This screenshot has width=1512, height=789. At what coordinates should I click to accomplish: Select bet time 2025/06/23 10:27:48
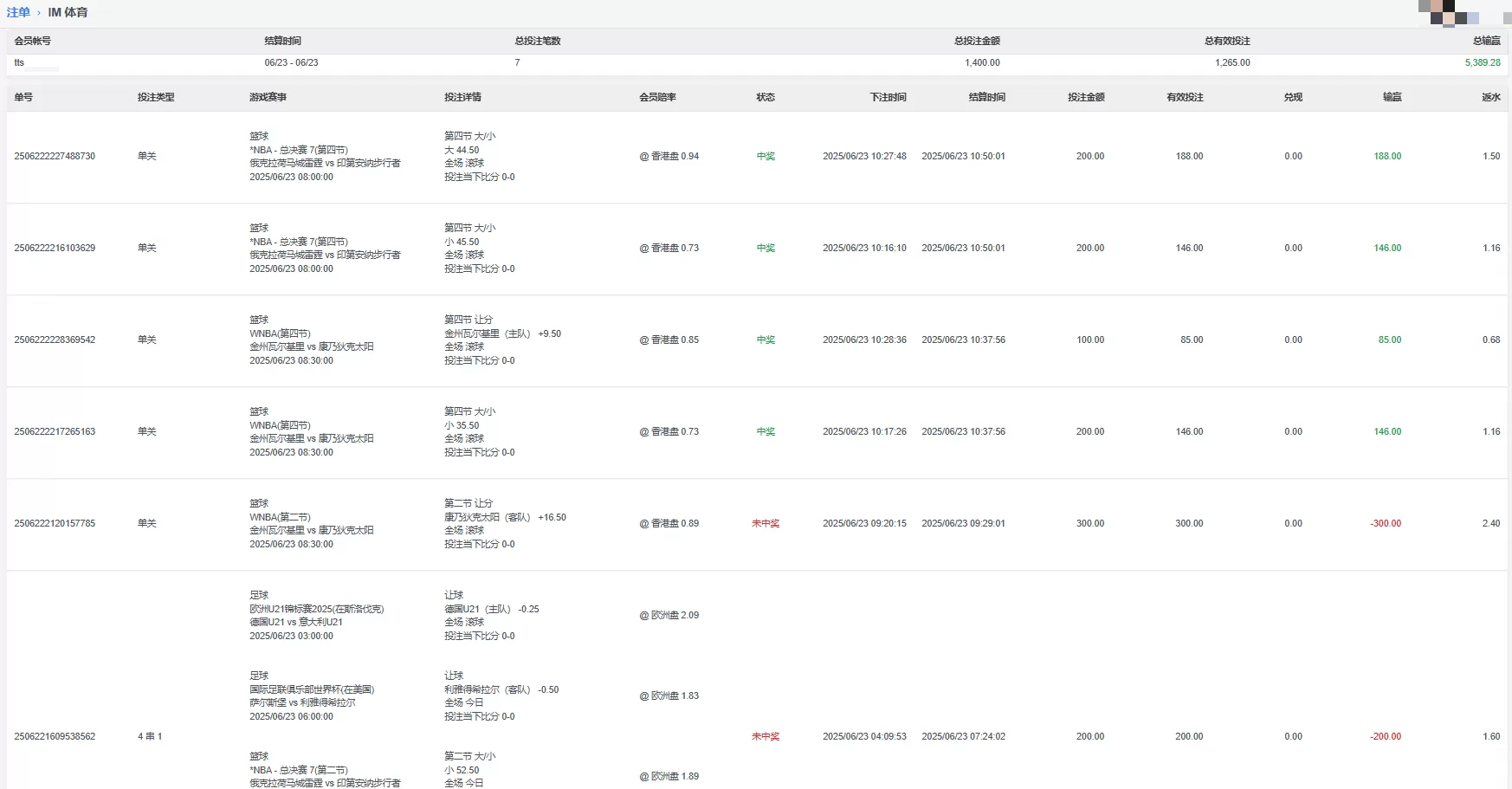[x=864, y=156]
